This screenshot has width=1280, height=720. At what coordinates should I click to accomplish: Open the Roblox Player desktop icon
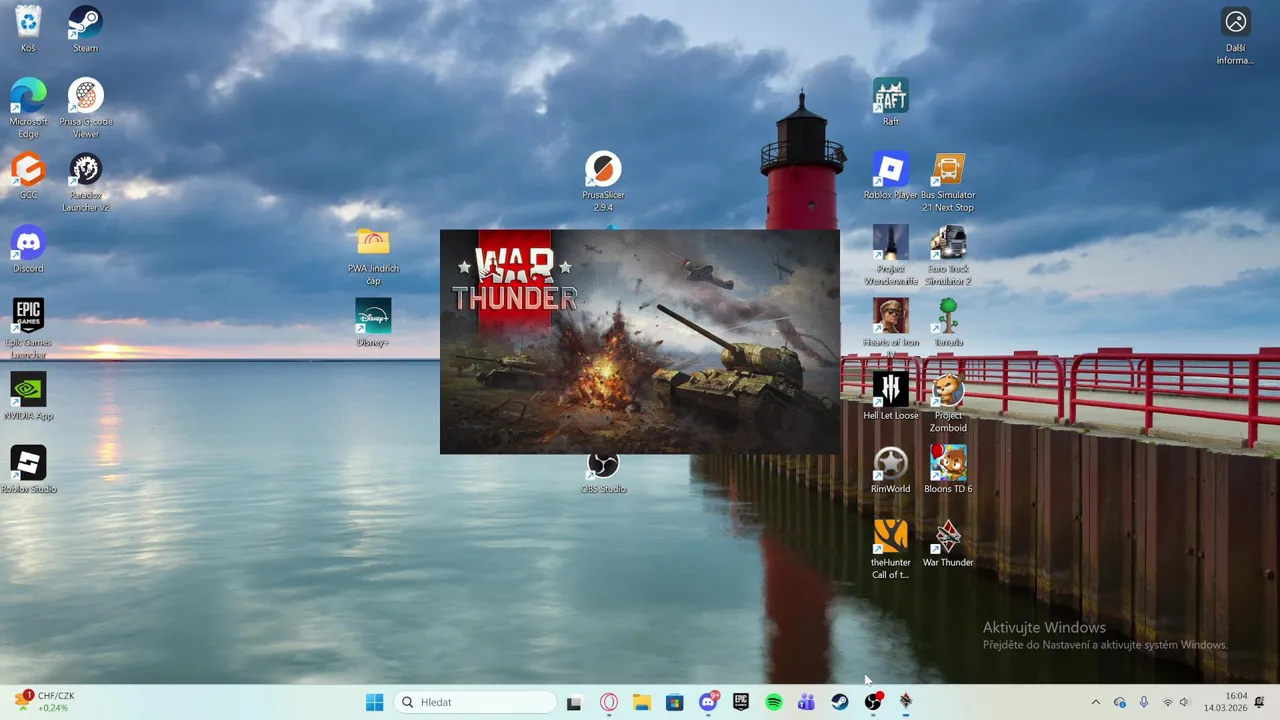pyautogui.click(x=890, y=175)
